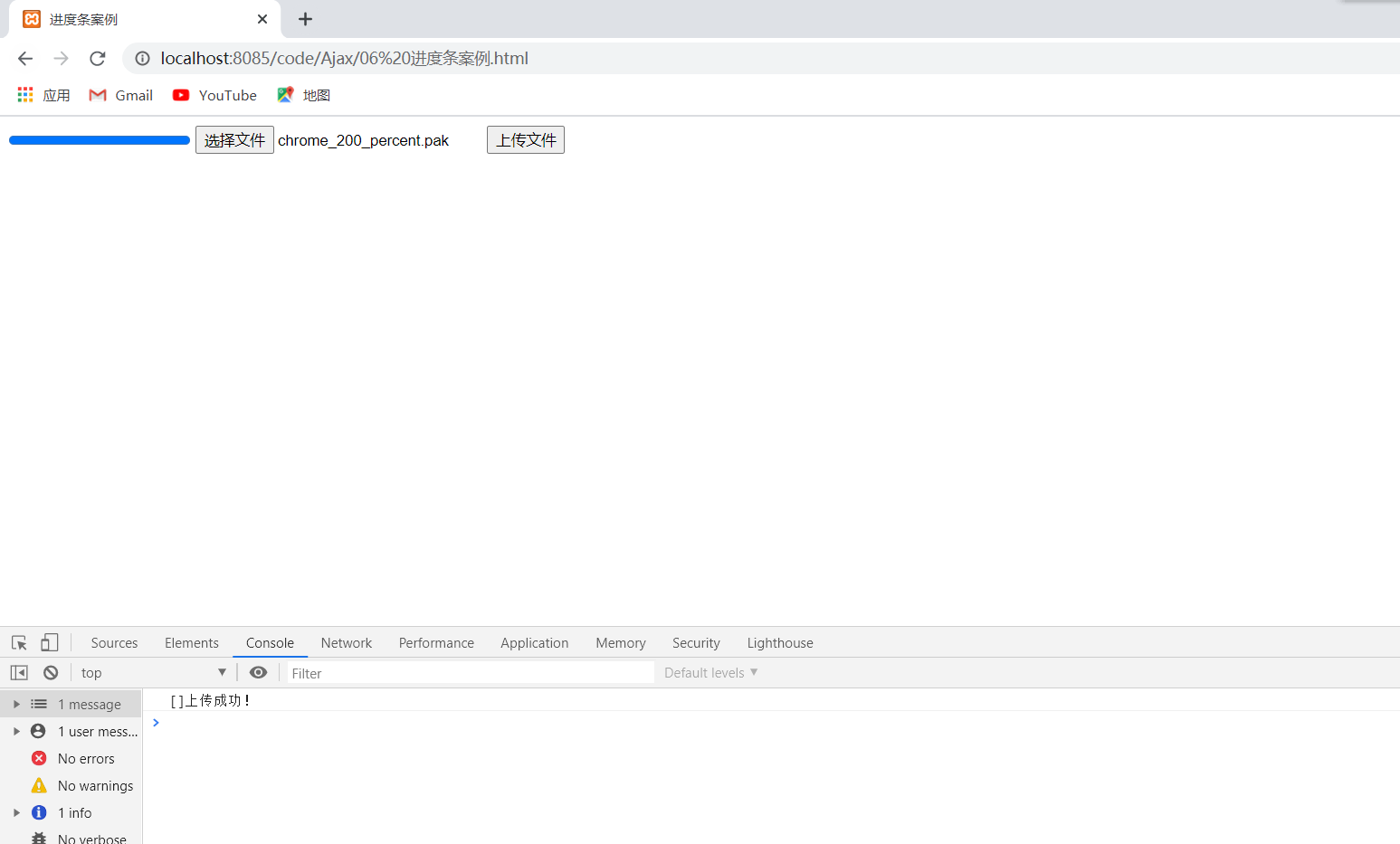The width and height of the screenshot is (1400, 844).
Task: Open the 应用 apps grid bookmark
Action: point(43,95)
